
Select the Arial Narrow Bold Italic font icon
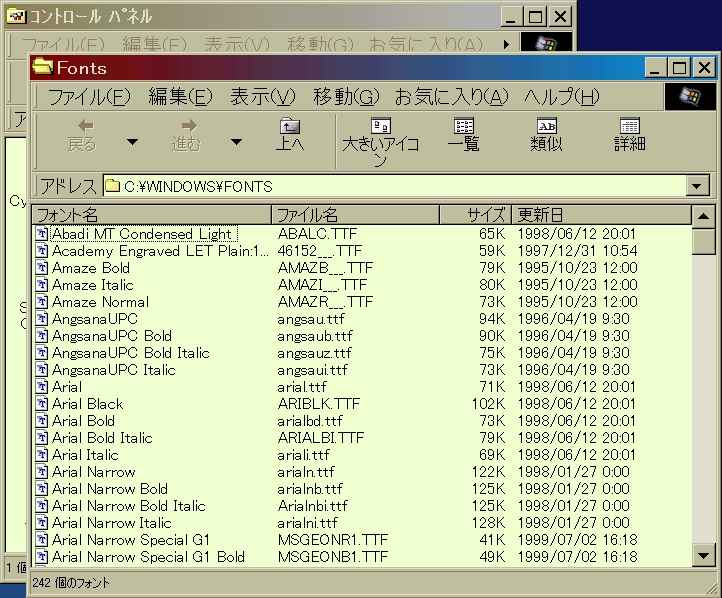pos(42,506)
